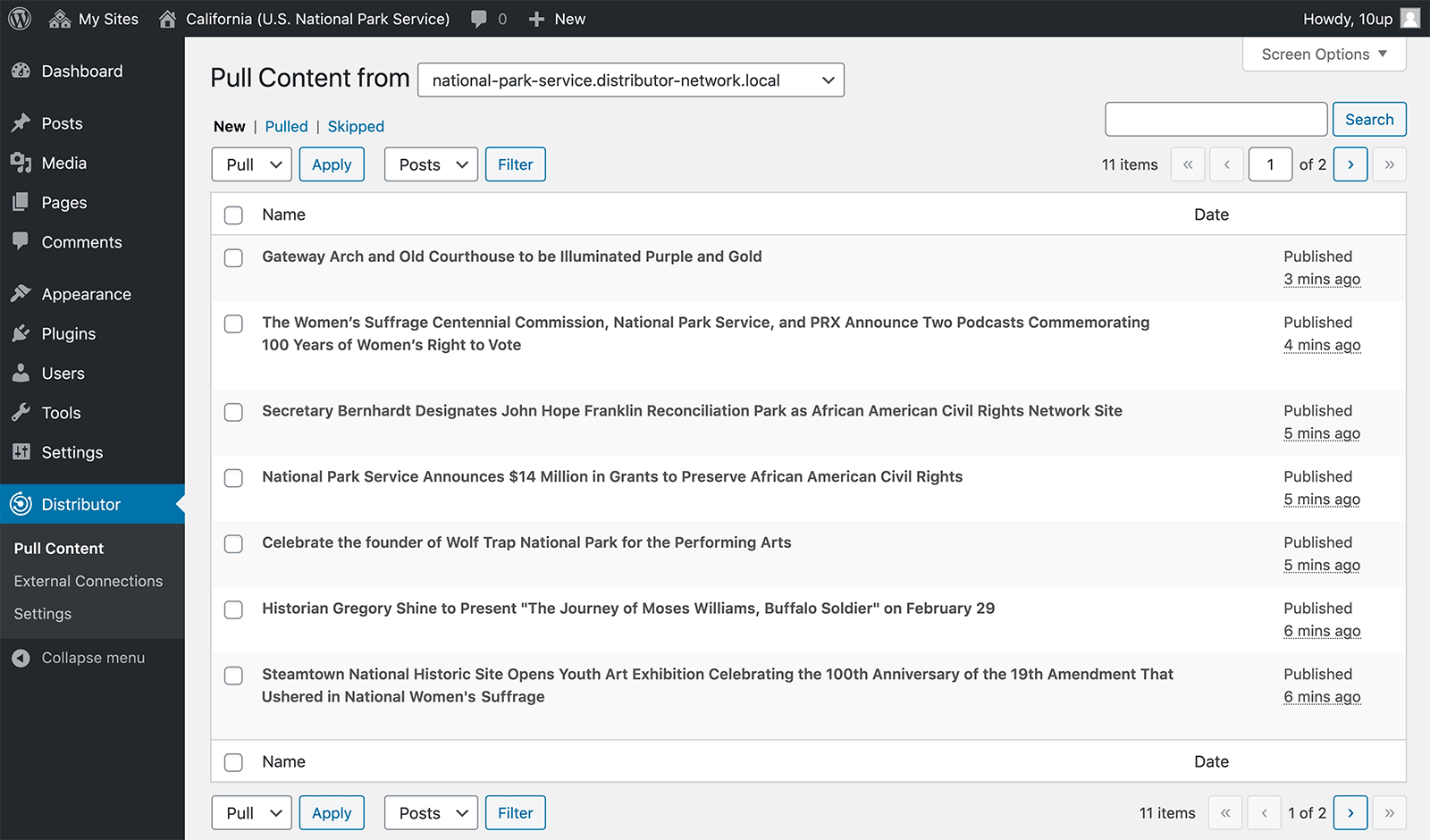Viewport: 1430px width, 840px height.
Task: Open the Dashboard menu item
Action: pyautogui.click(x=82, y=71)
